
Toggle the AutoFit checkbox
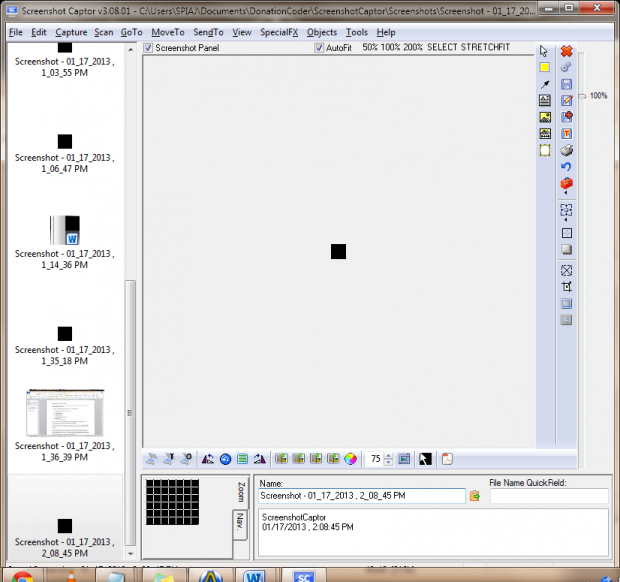click(x=319, y=48)
